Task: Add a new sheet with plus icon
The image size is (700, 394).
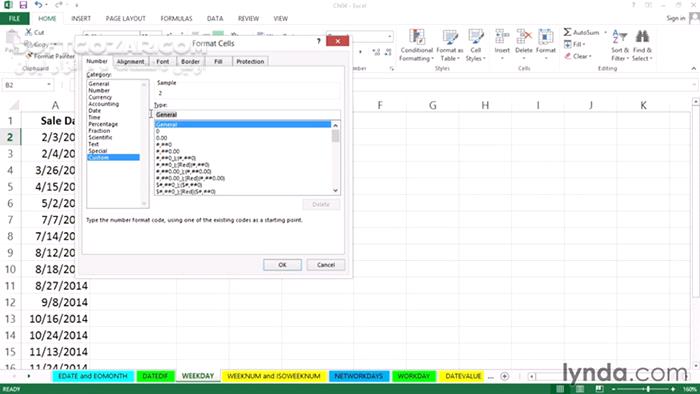Action: 504,376
